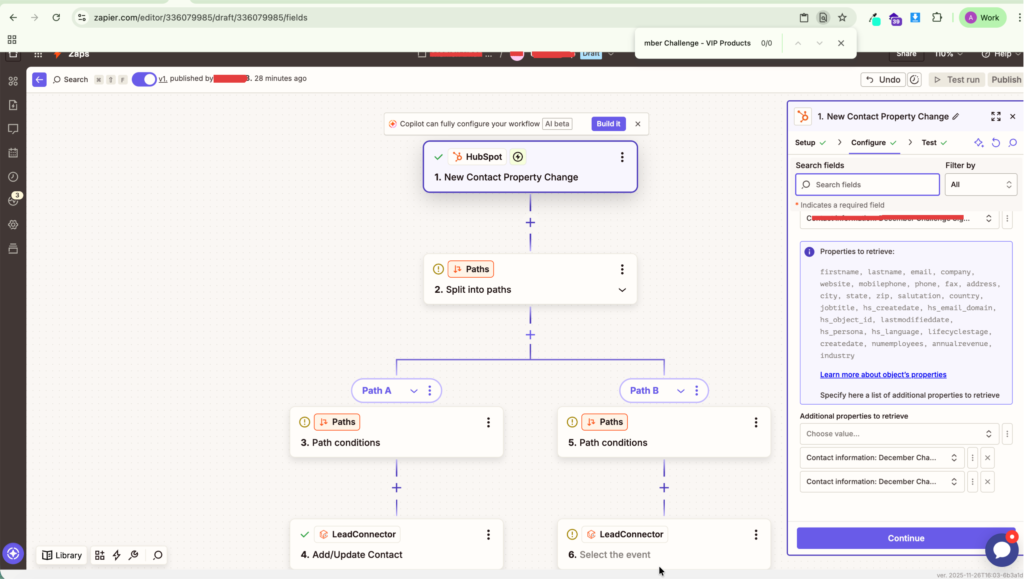Open the chat support bubble
Image resolution: width=1024 pixels, height=579 pixels.
coord(1001,549)
